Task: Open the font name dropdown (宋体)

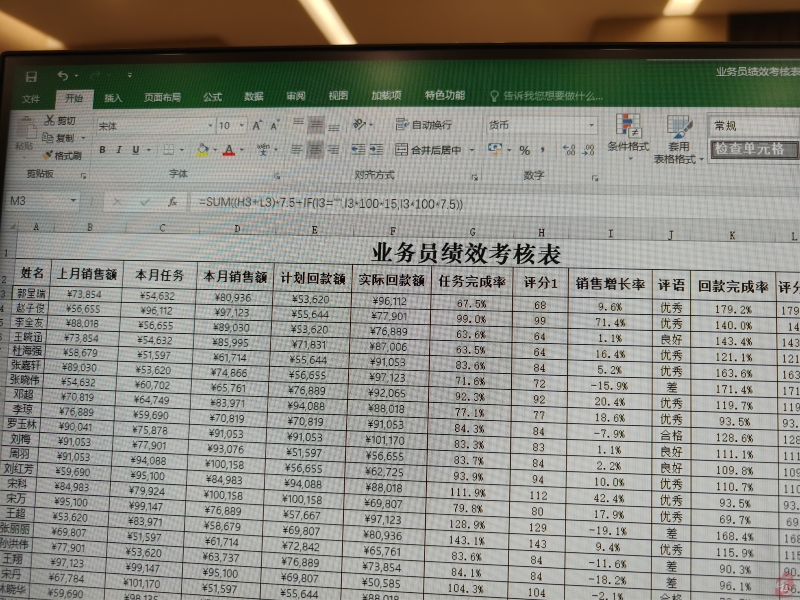Action: (153, 126)
